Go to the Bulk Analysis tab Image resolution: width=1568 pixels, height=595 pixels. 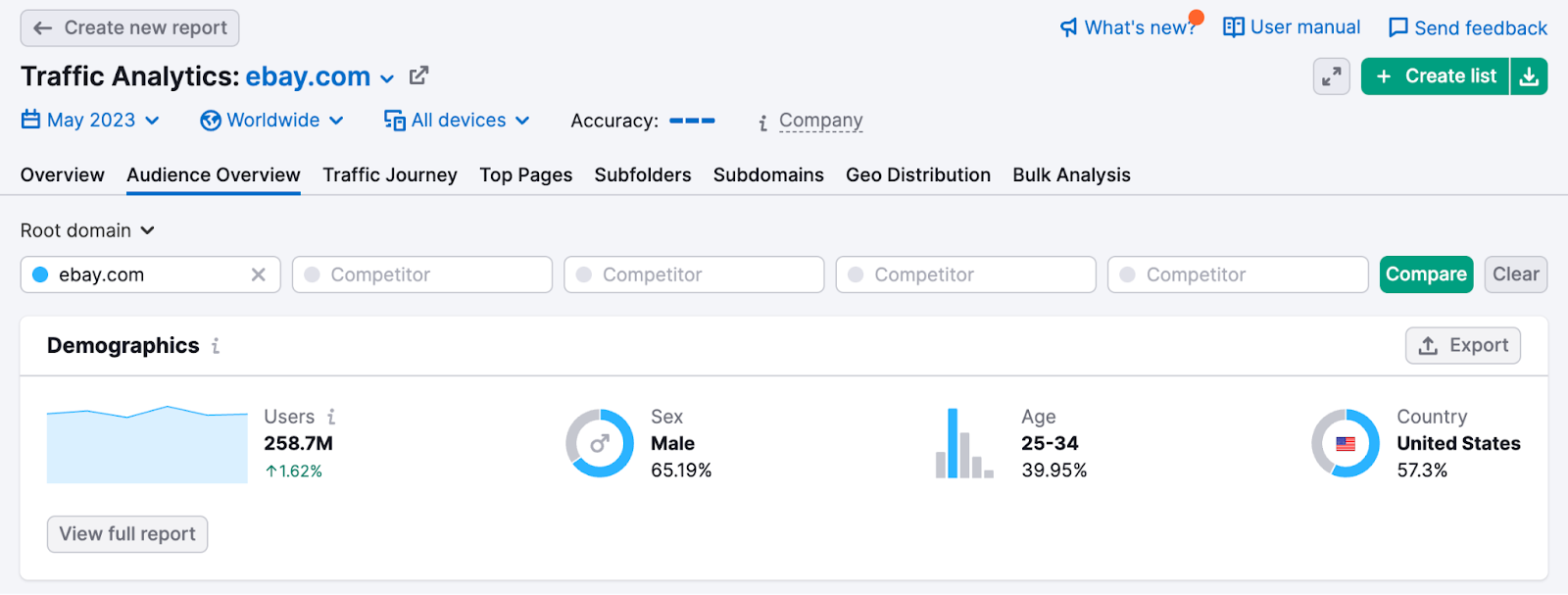point(1071,174)
